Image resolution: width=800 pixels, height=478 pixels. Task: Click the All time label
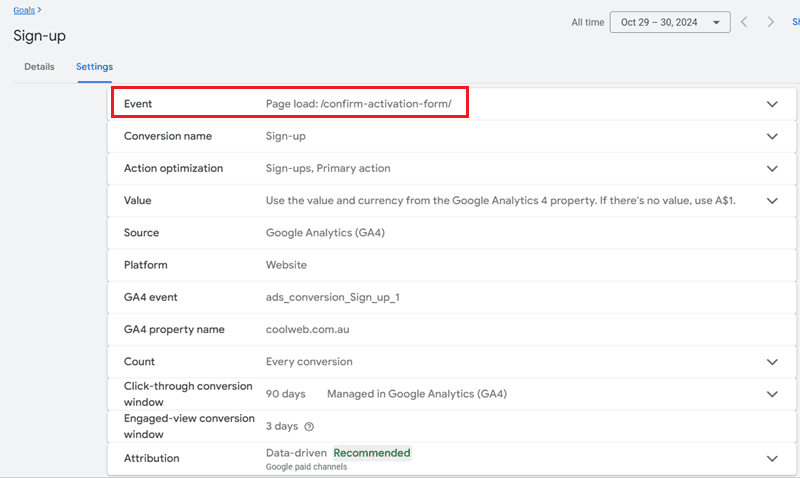click(x=587, y=22)
